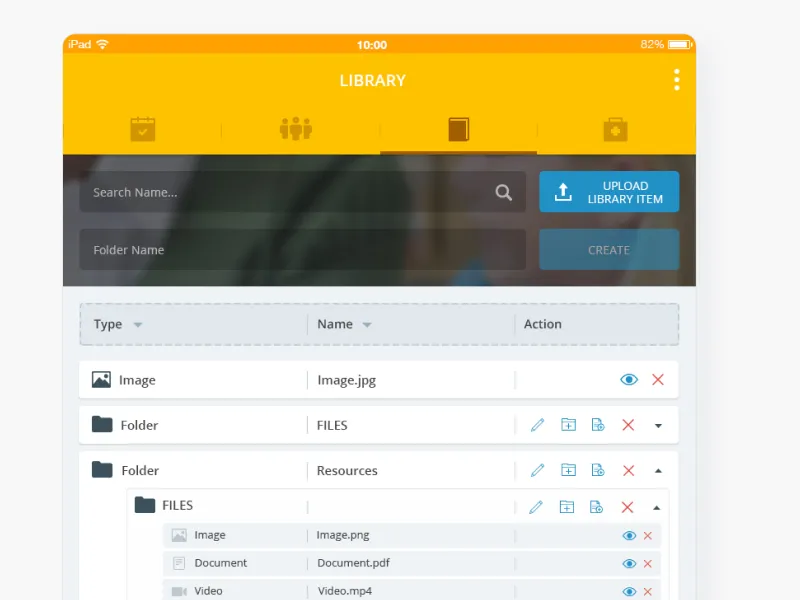The width and height of the screenshot is (800, 600).
Task: Select the Document.pdf file name
Action: (x=353, y=563)
